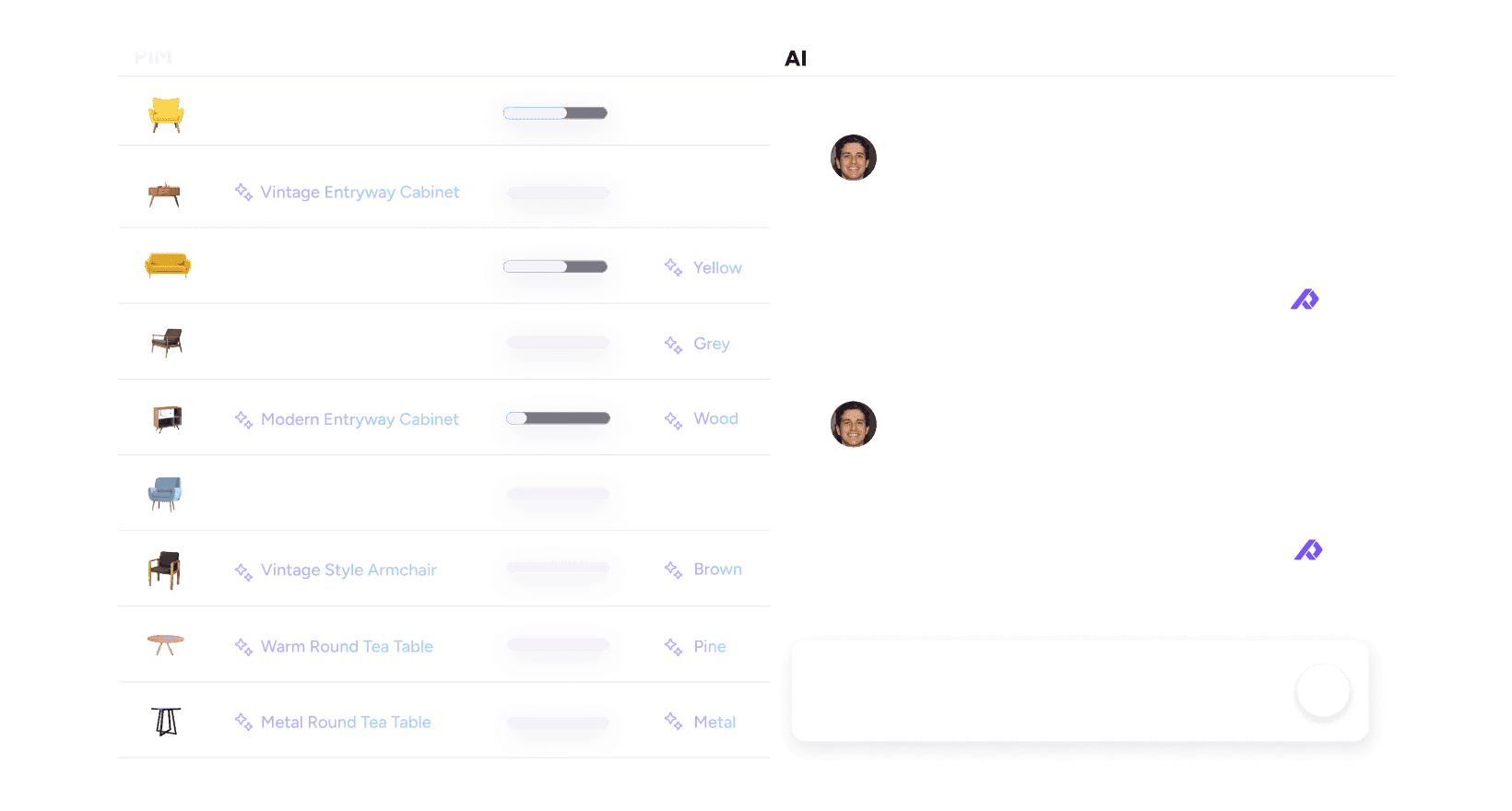Click the yellow armchair product thumbnail

(x=166, y=114)
